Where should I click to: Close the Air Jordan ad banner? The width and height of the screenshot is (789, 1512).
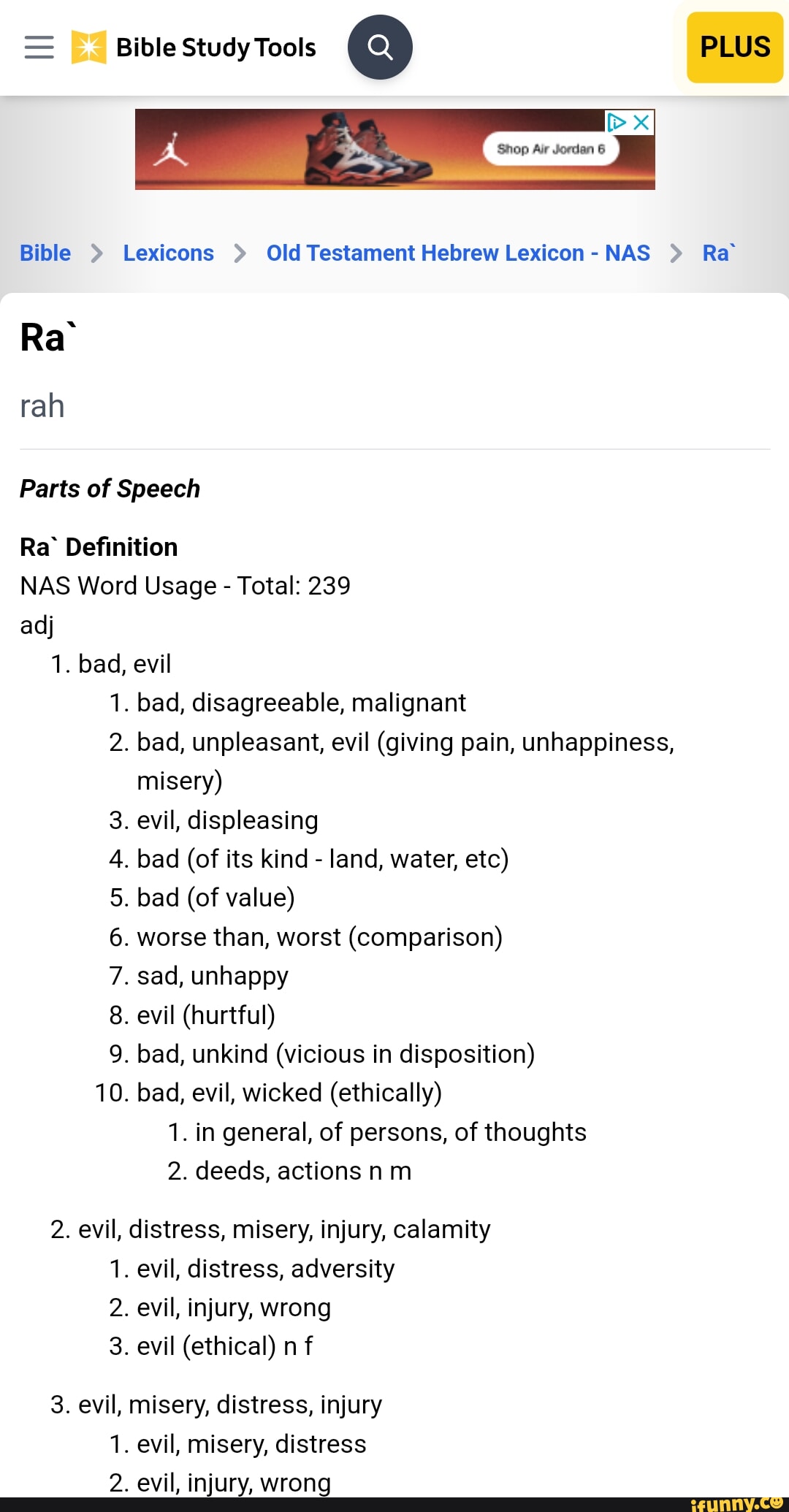[x=641, y=122]
